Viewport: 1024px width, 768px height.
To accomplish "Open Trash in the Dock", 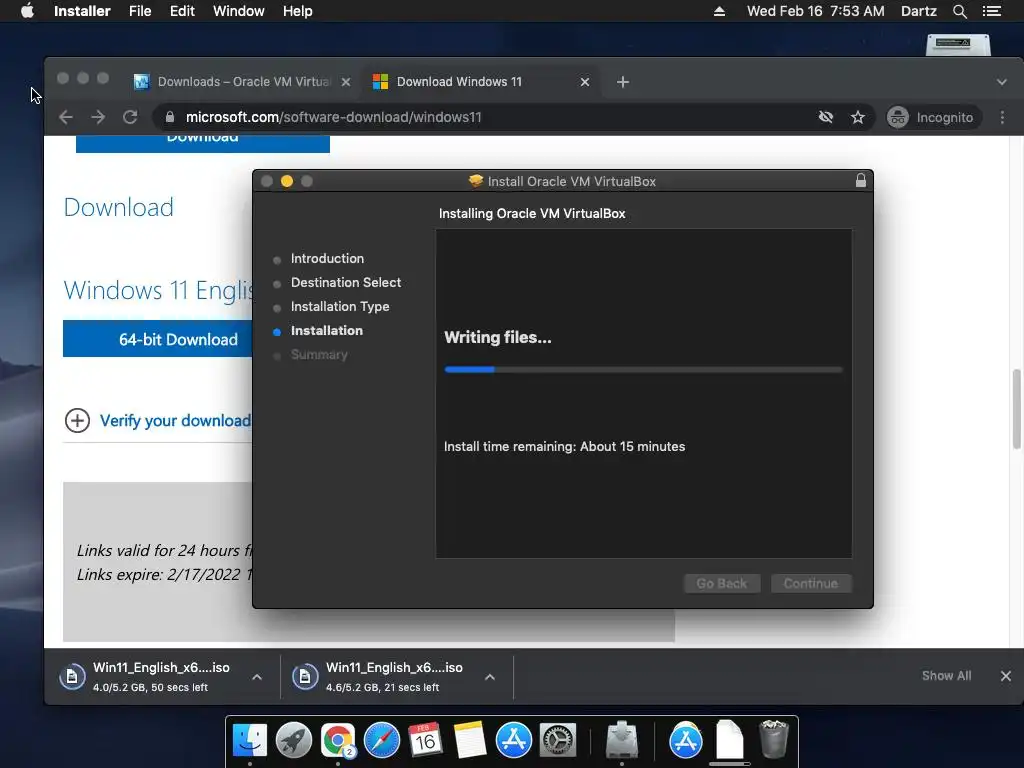I will tap(774, 739).
